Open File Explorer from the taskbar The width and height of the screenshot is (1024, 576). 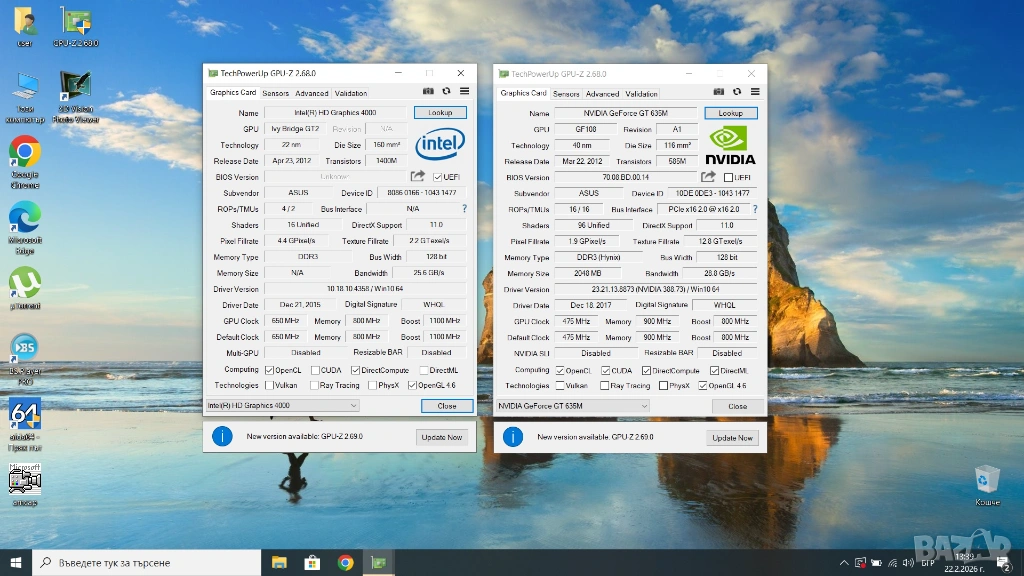click(279, 563)
